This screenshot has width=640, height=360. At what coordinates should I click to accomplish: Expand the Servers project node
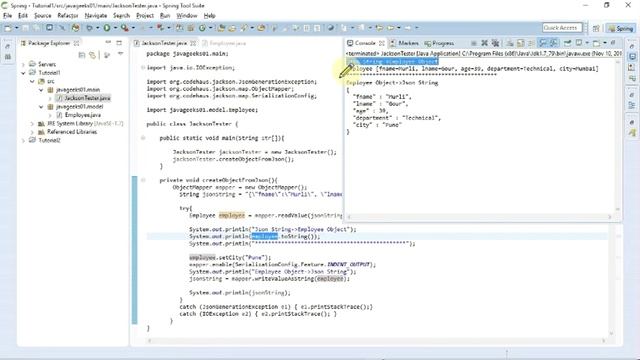[23, 64]
